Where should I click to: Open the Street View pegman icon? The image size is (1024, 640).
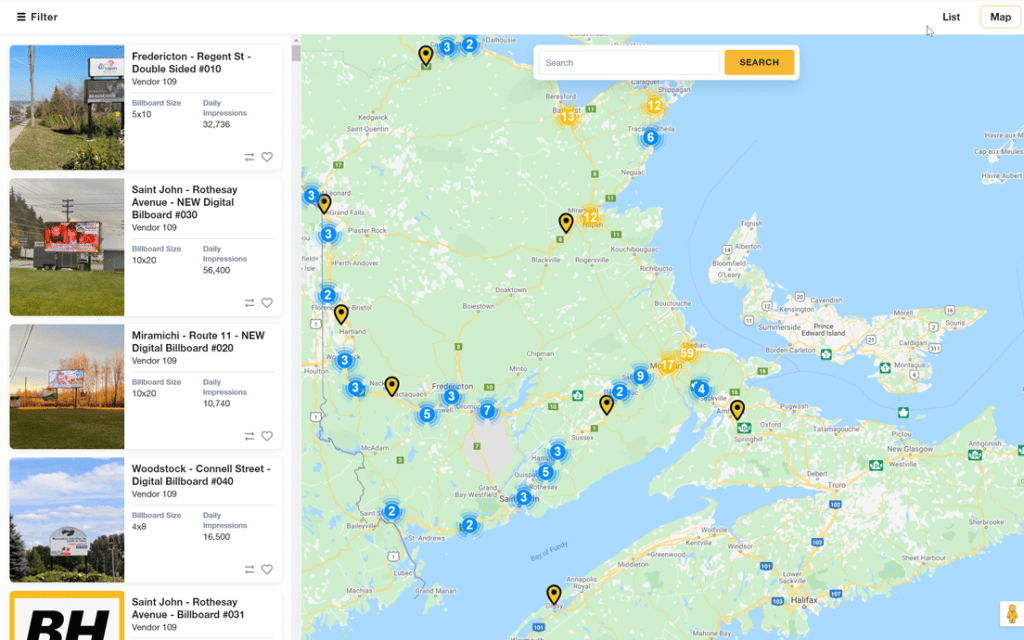pos(1012,615)
